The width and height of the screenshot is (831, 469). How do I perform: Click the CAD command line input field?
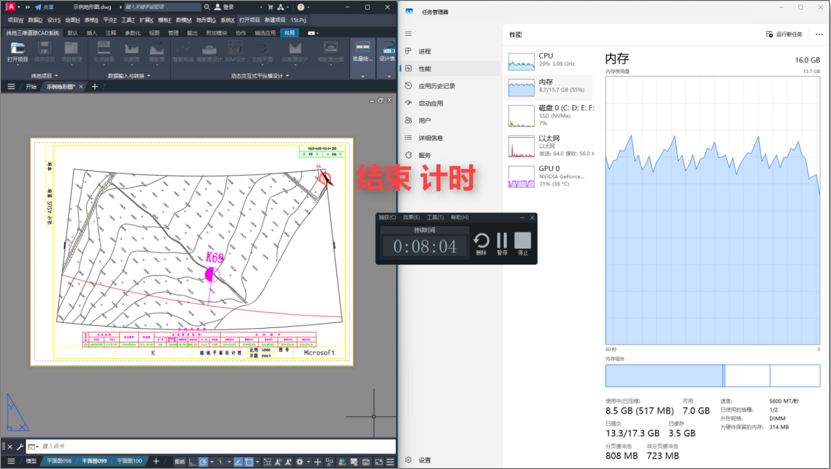point(200,446)
